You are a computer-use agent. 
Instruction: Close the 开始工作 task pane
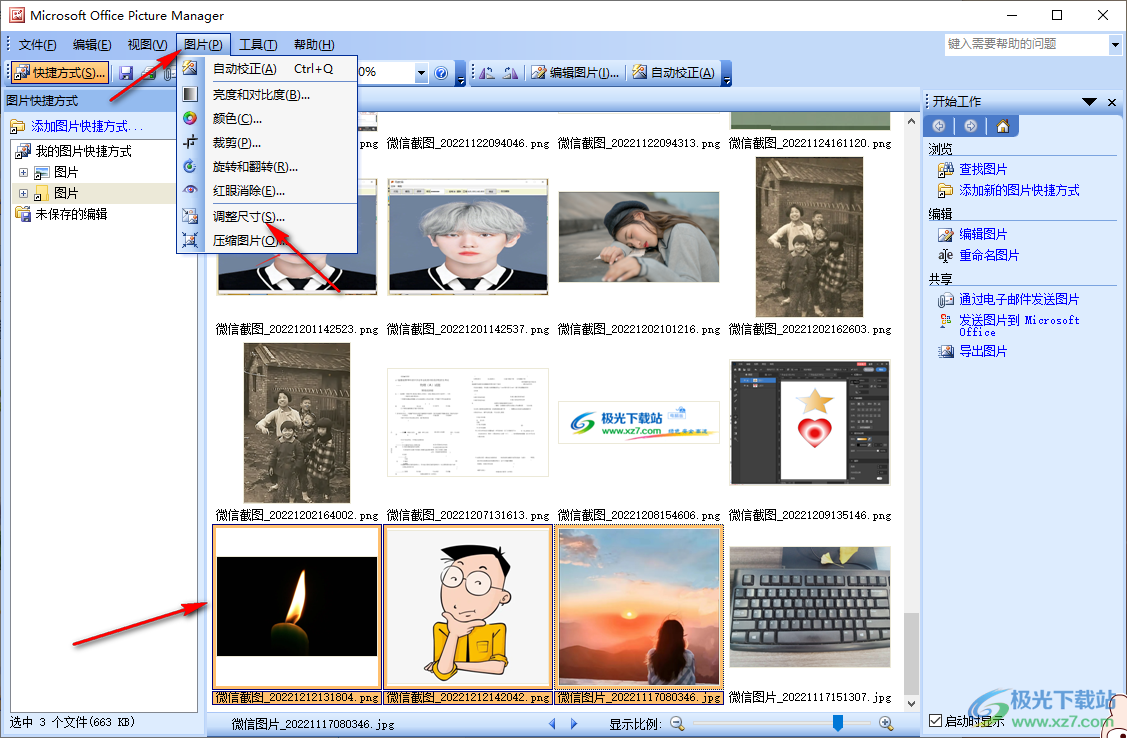1112,102
